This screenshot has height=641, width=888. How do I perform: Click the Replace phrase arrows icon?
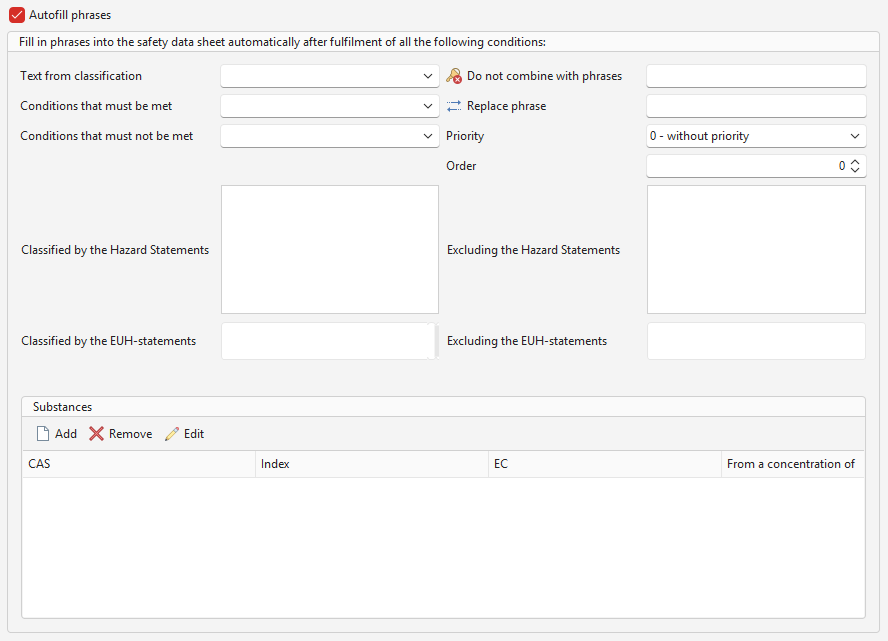[454, 106]
